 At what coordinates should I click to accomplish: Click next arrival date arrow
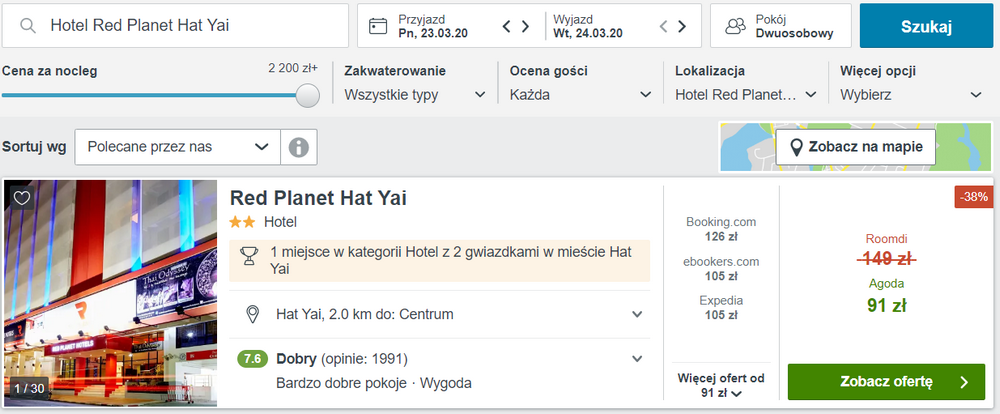(526, 26)
